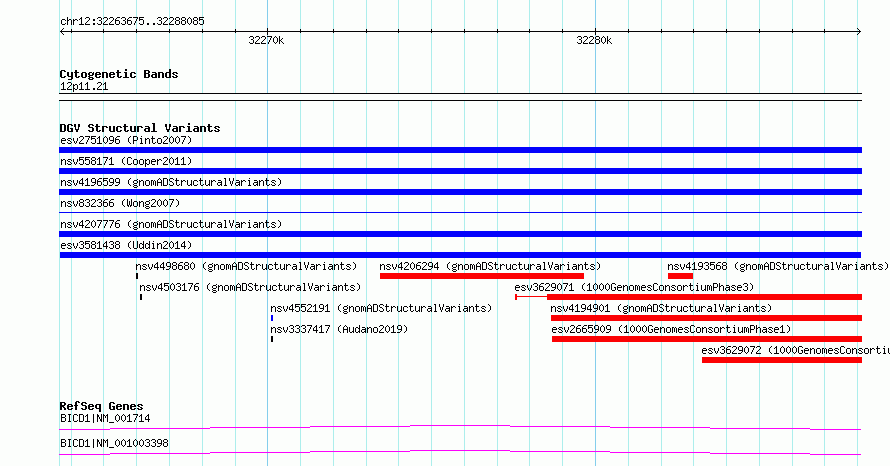Image resolution: width=890 pixels, height=466 pixels.
Task: Click the small black mark under nsv3337417
Action: tap(272, 339)
